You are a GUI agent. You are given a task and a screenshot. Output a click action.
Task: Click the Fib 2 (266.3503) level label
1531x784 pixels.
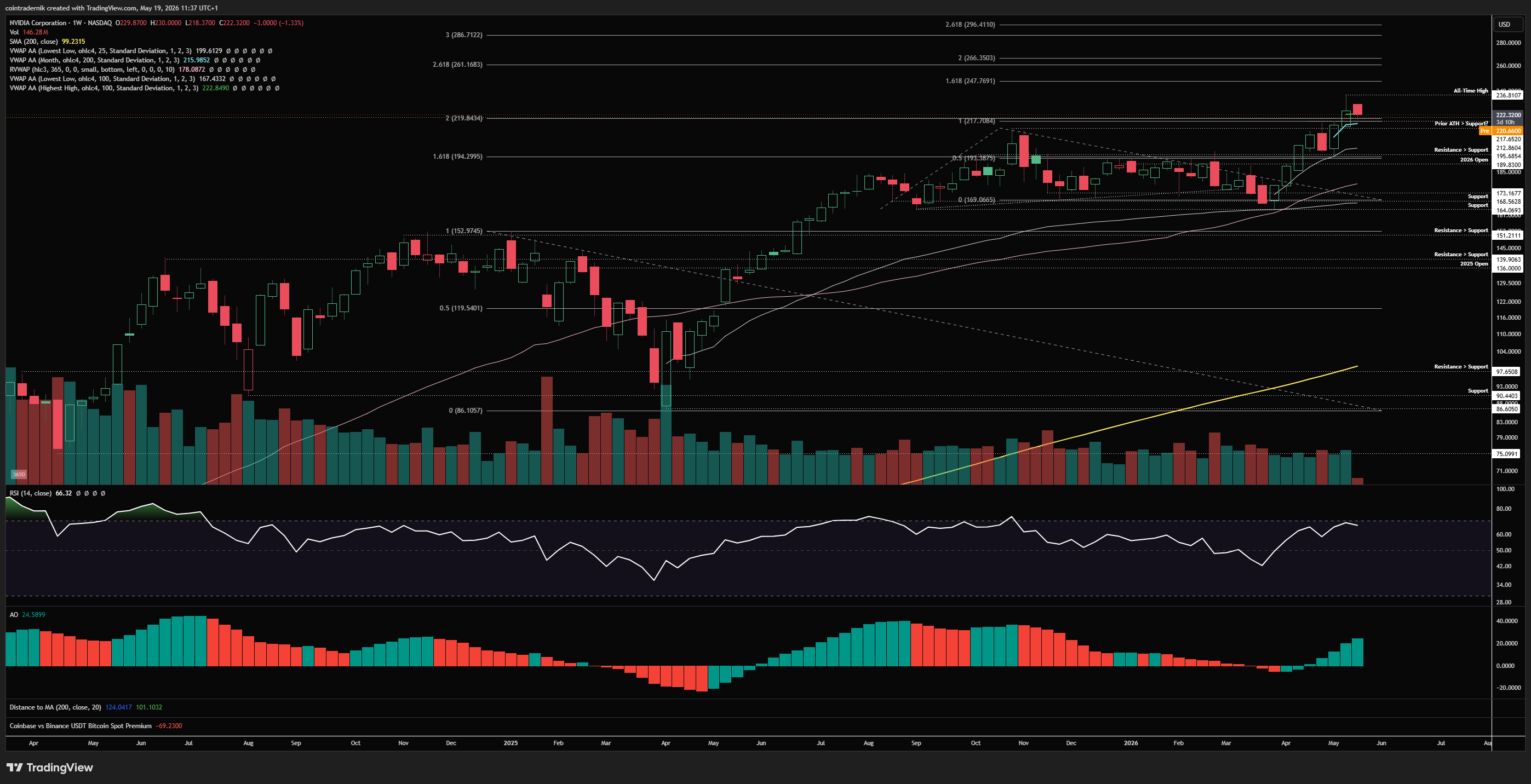tap(977, 57)
